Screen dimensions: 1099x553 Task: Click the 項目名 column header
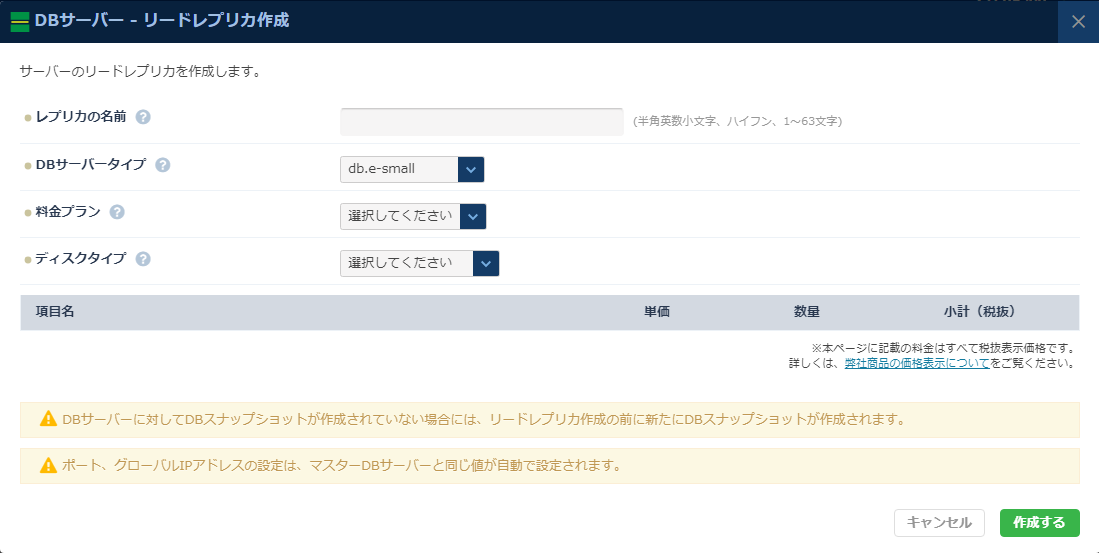coord(55,312)
